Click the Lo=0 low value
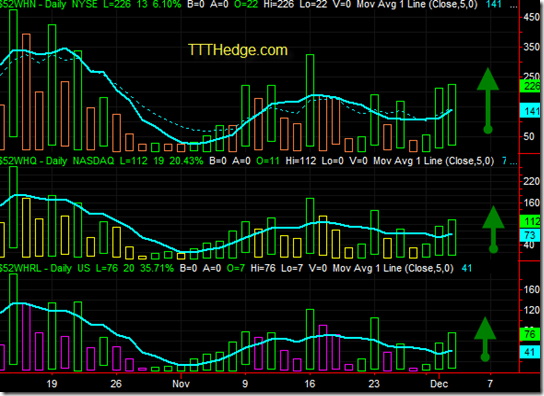 pos(332,161)
